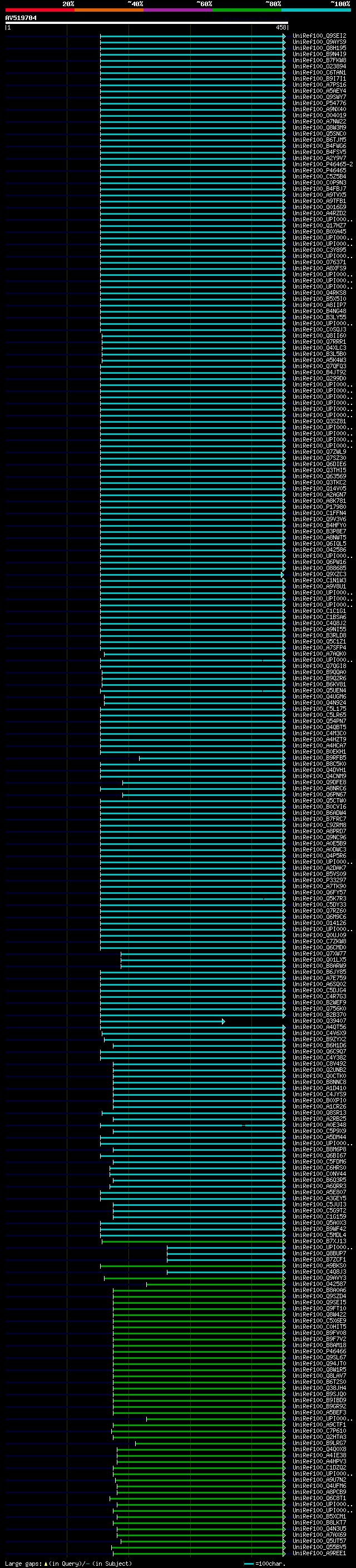Select hit UniRef100_Q8W3M9
The image size is (356, 1568).
tap(319, 127)
